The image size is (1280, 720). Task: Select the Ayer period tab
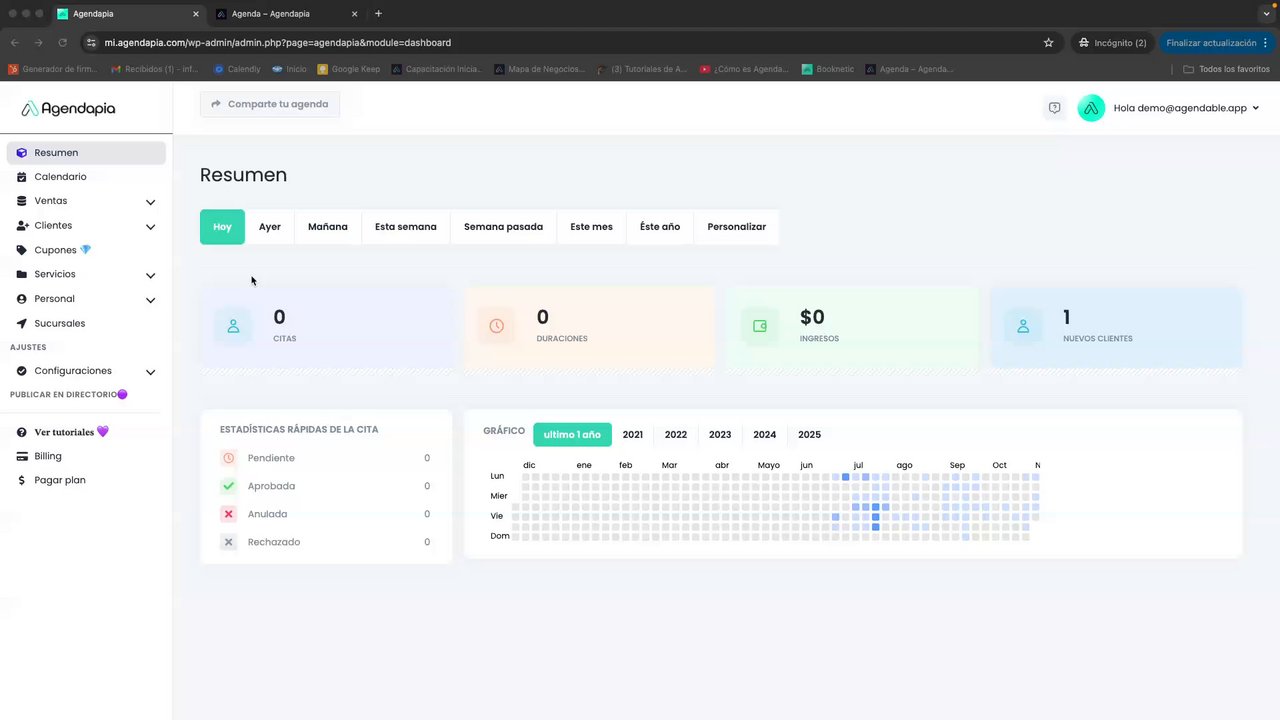click(x=270, y=227)
